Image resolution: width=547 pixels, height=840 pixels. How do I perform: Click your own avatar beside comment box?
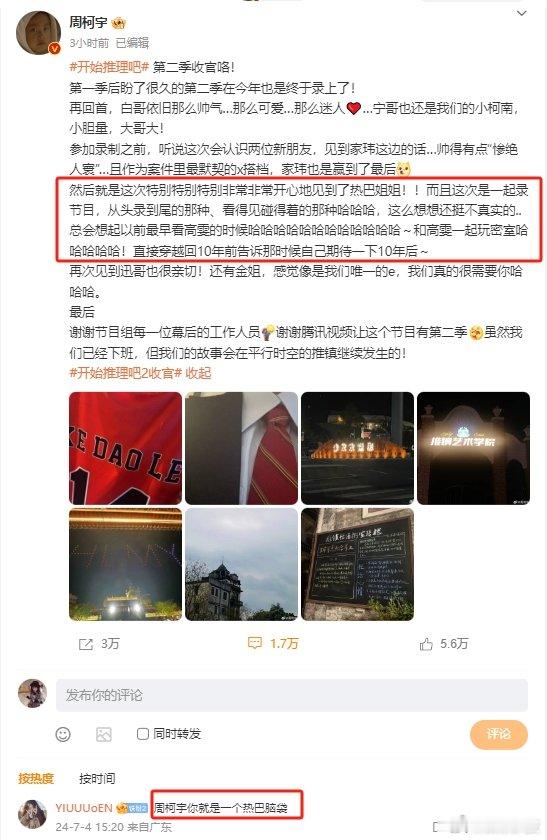tap(33, 693)
